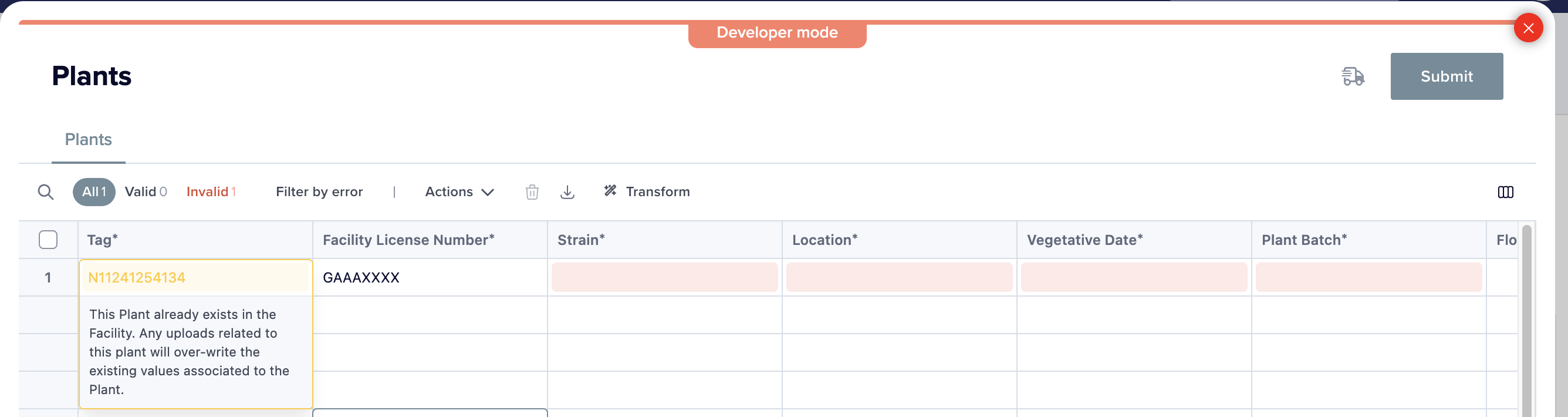Open the Transform wand tool
Screen dimensions: 1568x417
click(647, 191)
